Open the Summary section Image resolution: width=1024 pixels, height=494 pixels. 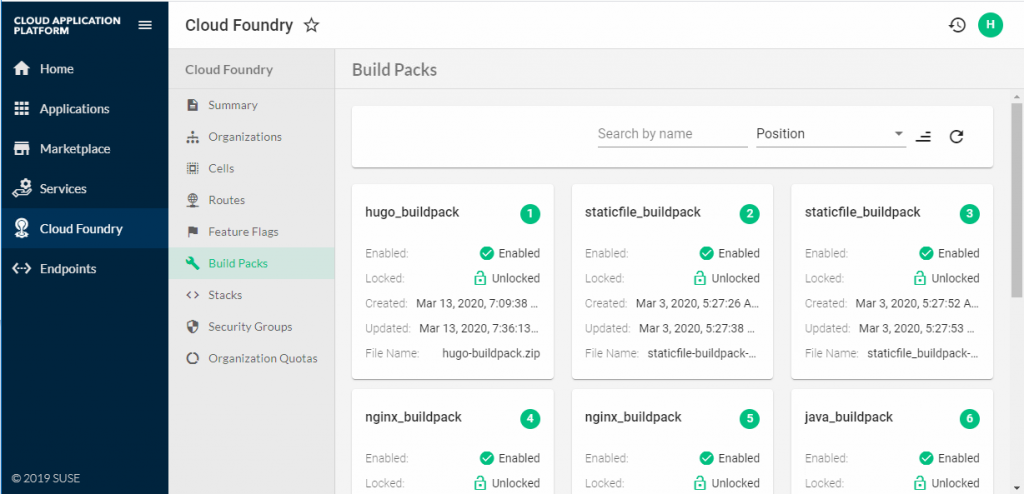coord(232,105)
